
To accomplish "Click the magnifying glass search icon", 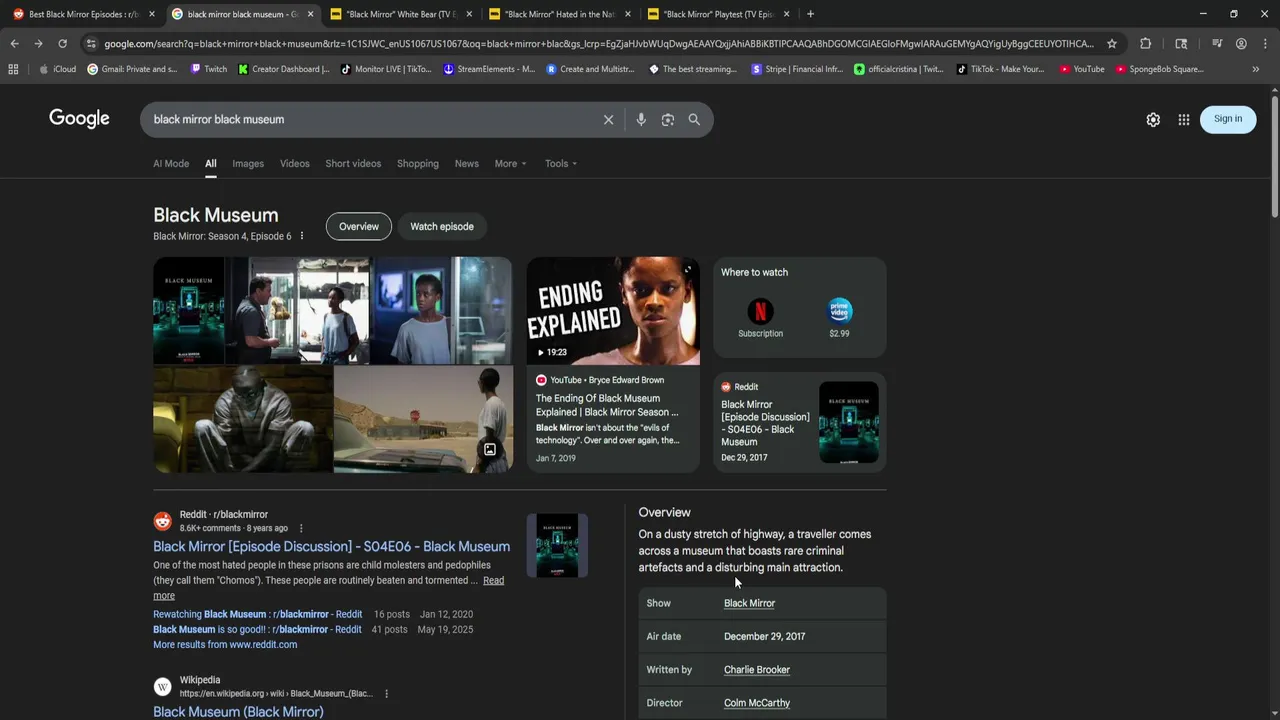I will [x=694, y=120].
